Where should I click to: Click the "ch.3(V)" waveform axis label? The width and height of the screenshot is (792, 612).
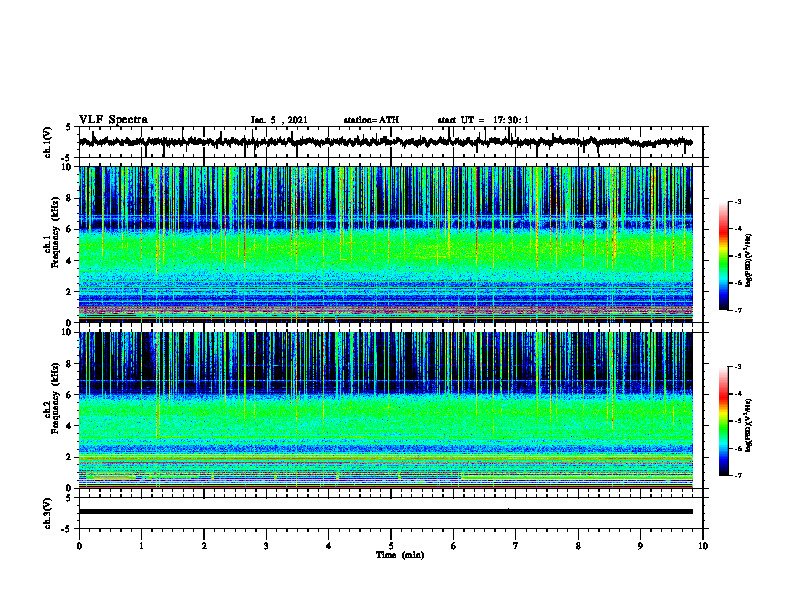coord(48,513)
